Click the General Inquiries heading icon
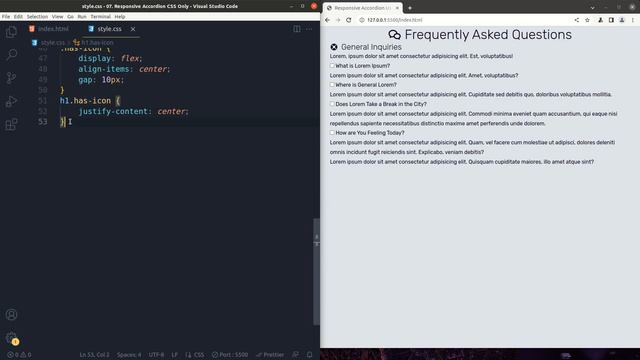Viewport: 640px width, 360px height. [x=334, y=47]
